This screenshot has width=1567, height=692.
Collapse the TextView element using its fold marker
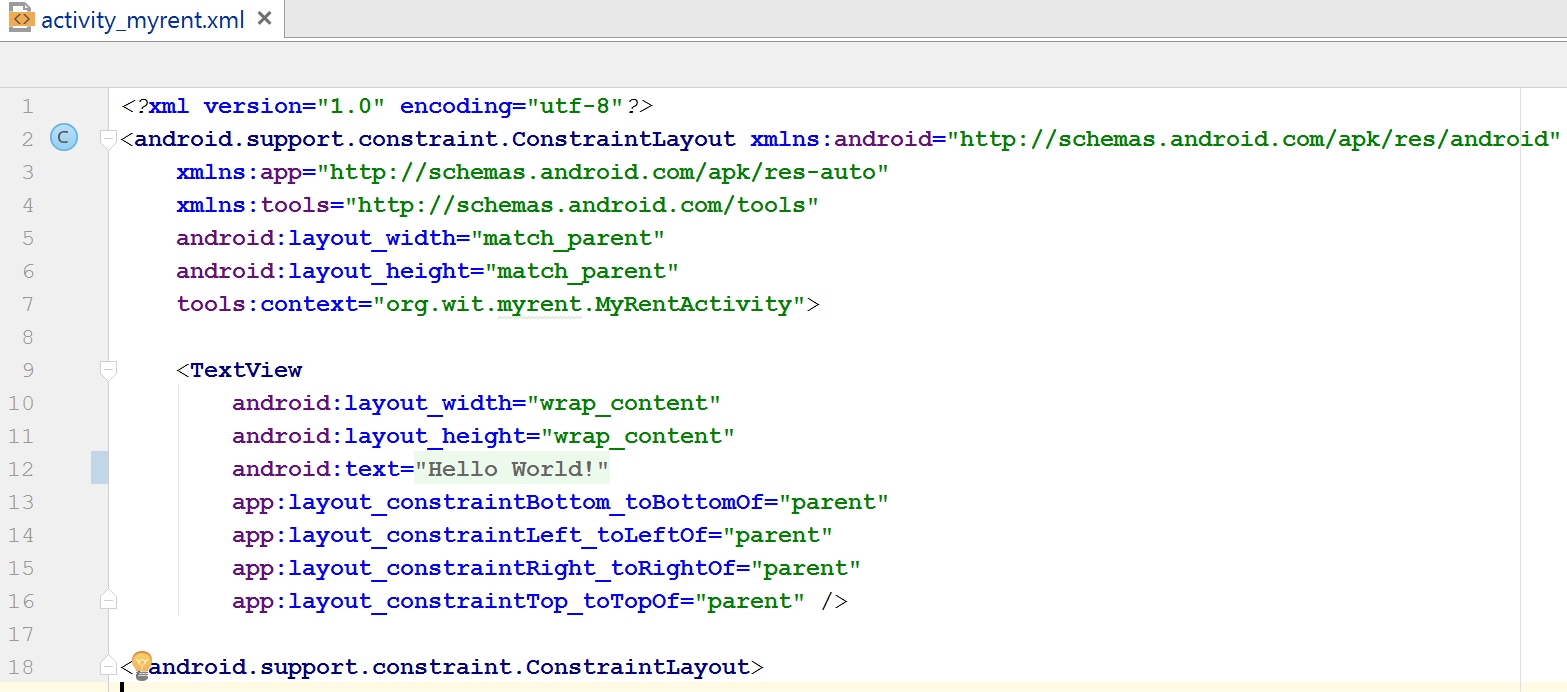coord(107,368)
